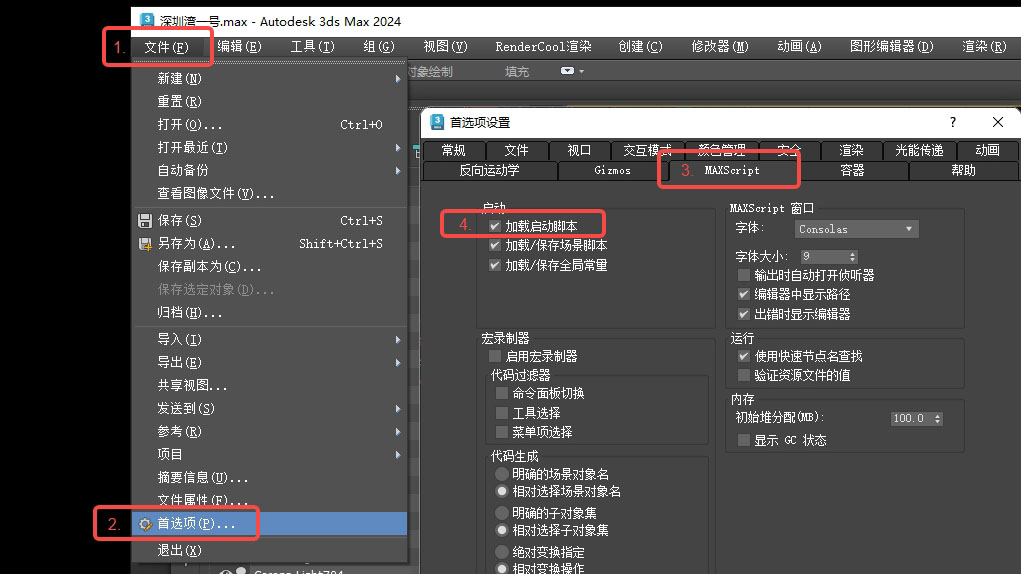The width and height of the screenshot is (1021, 574).
Task: Uncheck 加载自动脚本 checkbox
Action: [495, 226]
